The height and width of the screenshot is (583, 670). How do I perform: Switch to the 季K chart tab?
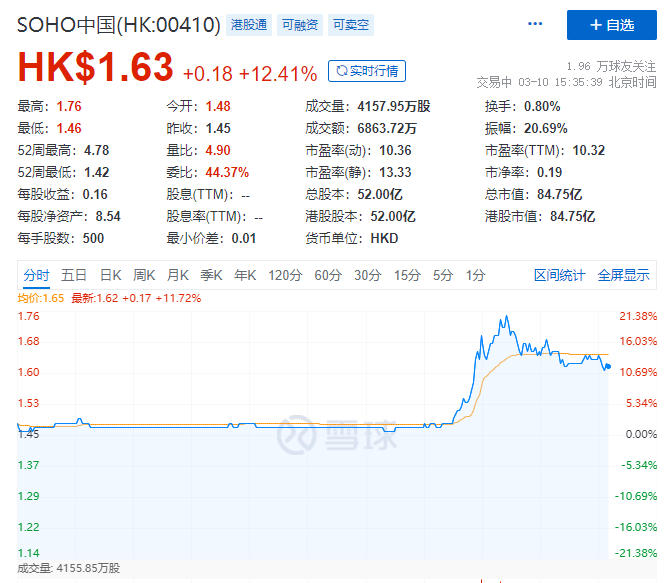tap(211, 275)
